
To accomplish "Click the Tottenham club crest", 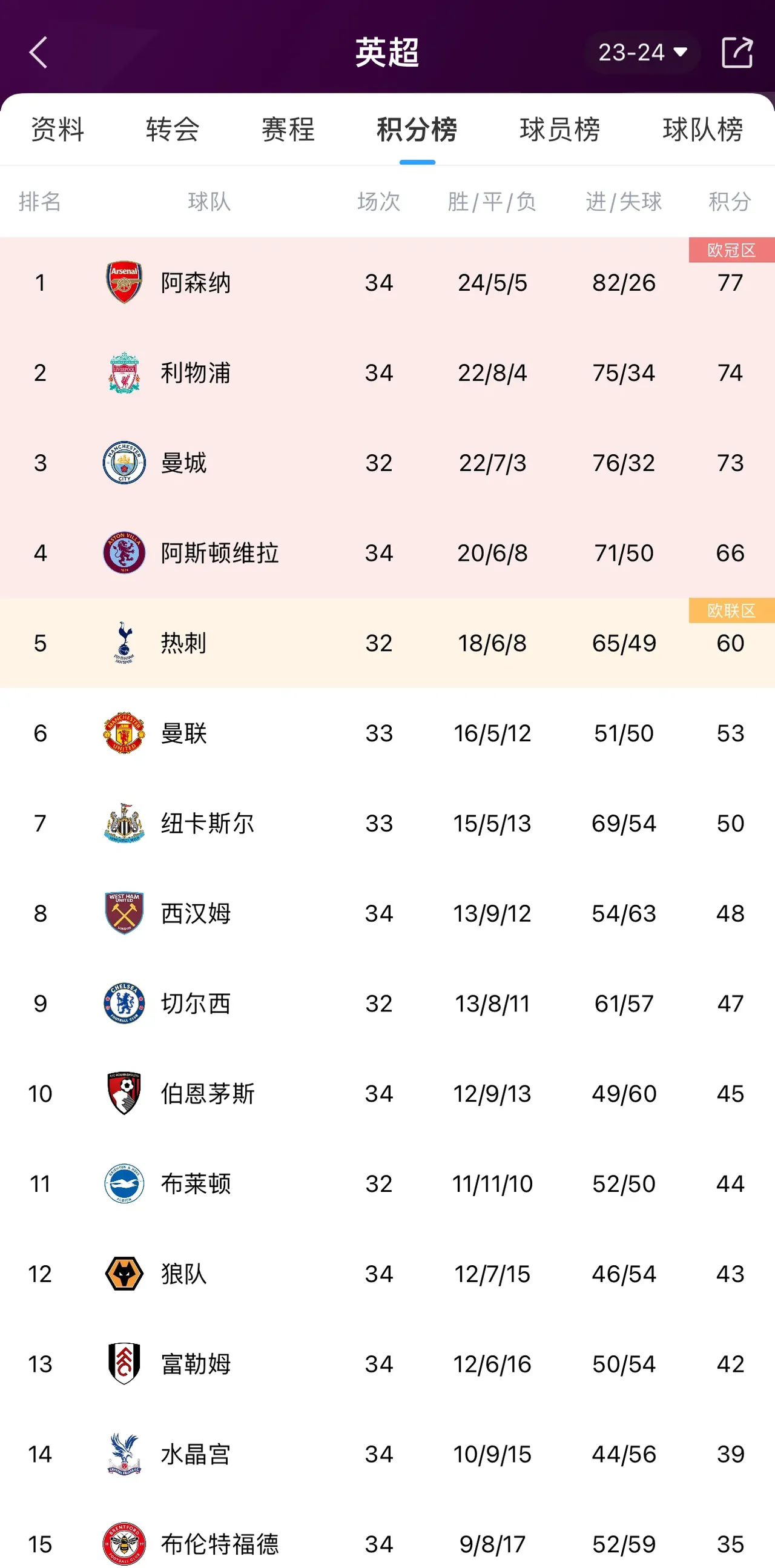I will coord(123,643).
